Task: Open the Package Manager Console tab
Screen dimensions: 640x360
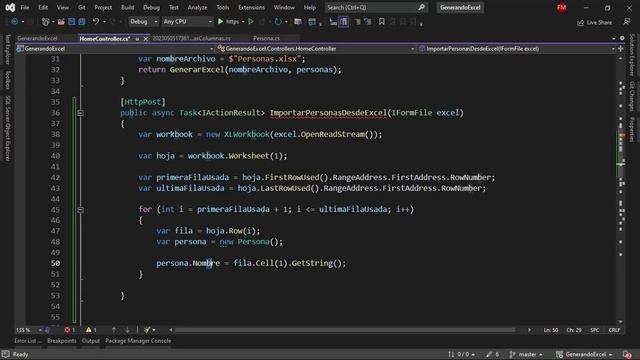Action: (138, 341)
